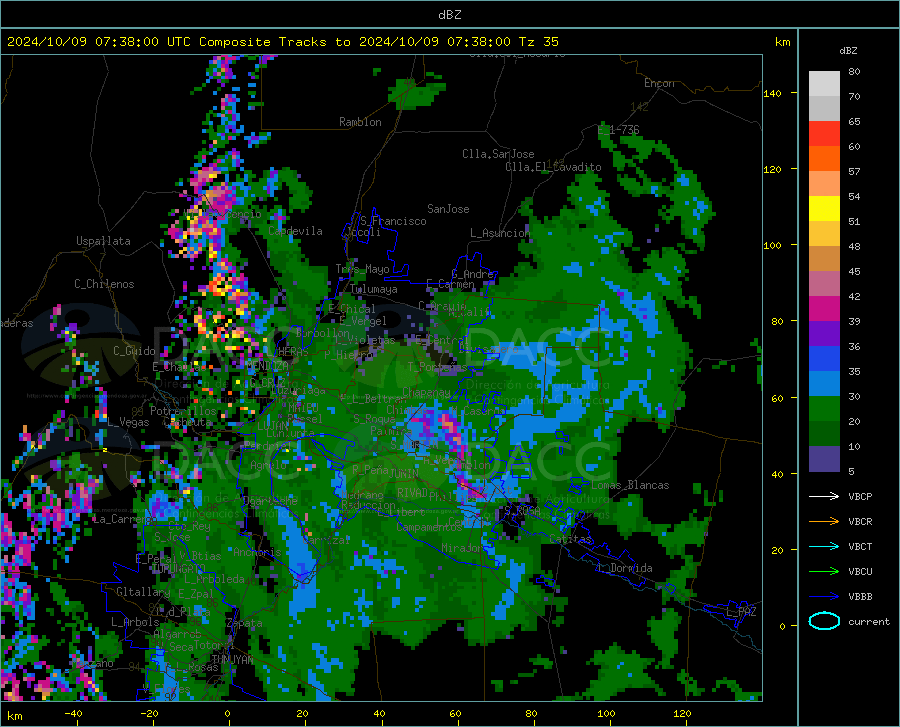This screenshot has height=727, width=900.
Task: Click the L_Vegas place label
Action: pyautogui.click(x=129, y=422)
